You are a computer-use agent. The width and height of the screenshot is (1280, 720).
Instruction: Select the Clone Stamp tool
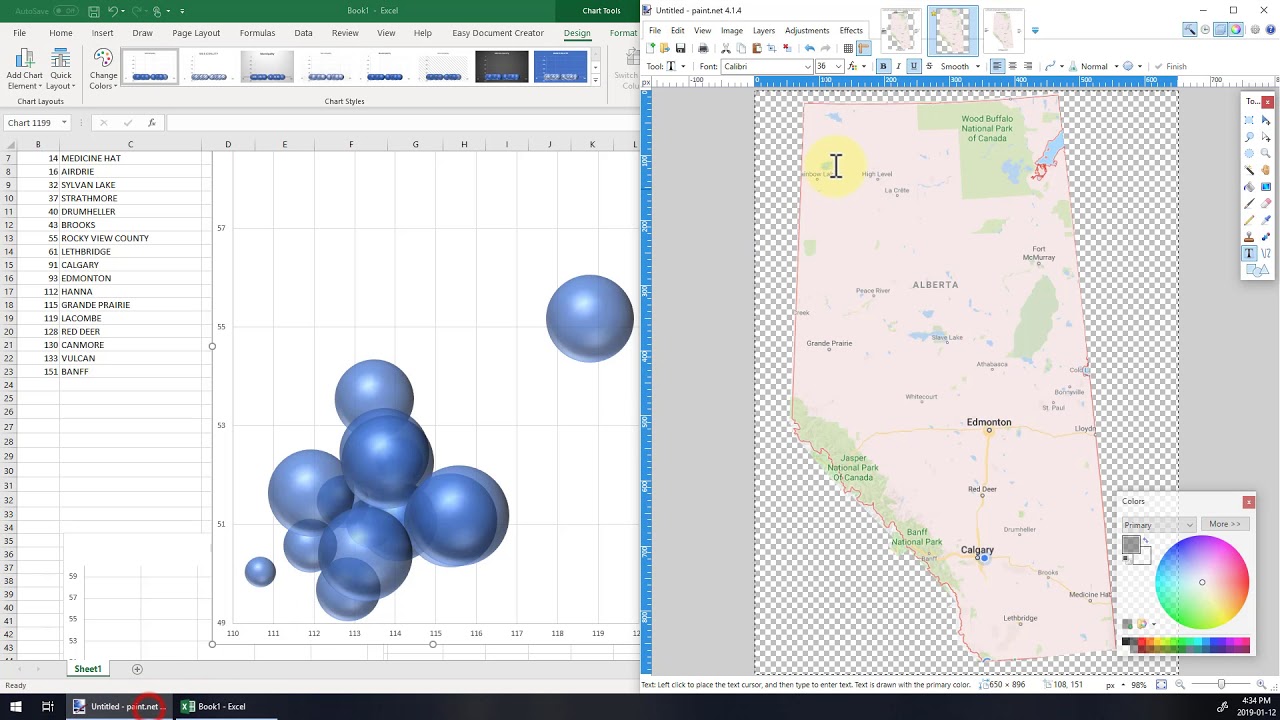(1249, 237)
